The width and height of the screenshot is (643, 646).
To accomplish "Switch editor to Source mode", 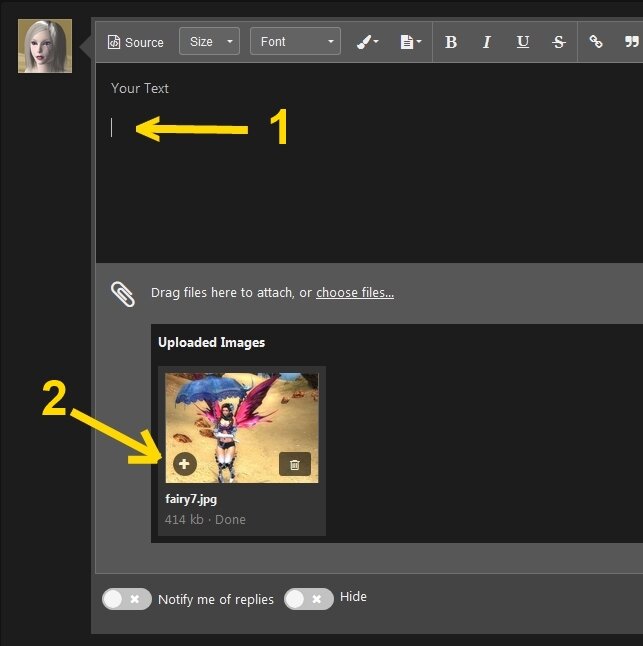I will 136,42.
